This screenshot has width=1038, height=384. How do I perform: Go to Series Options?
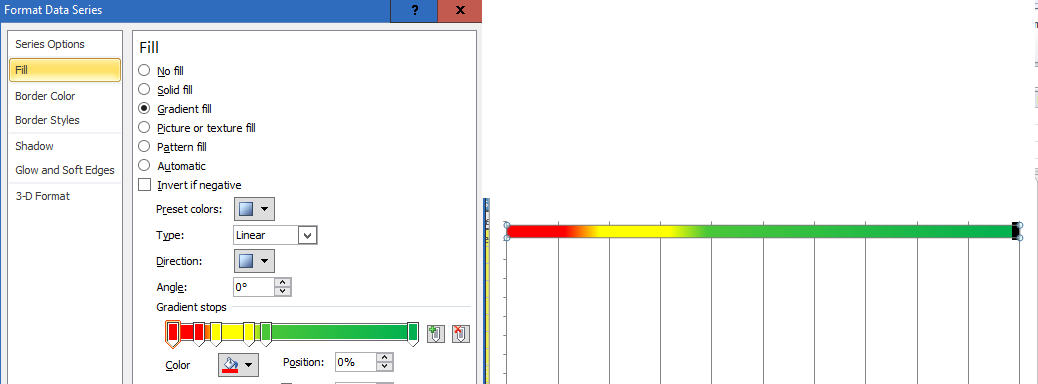point(50,44)
